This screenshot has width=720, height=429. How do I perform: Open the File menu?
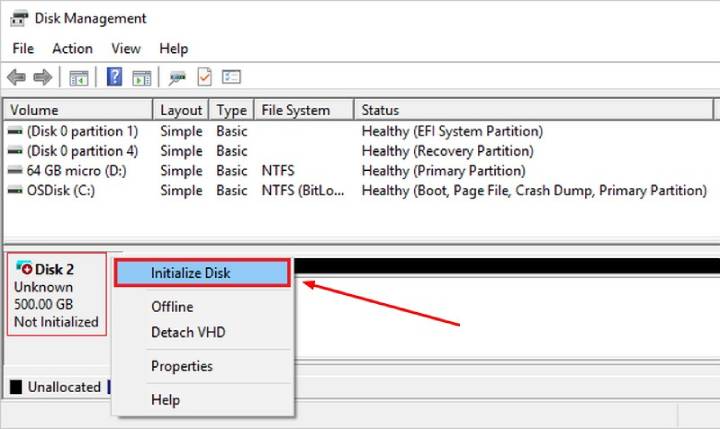pos(23,48)
